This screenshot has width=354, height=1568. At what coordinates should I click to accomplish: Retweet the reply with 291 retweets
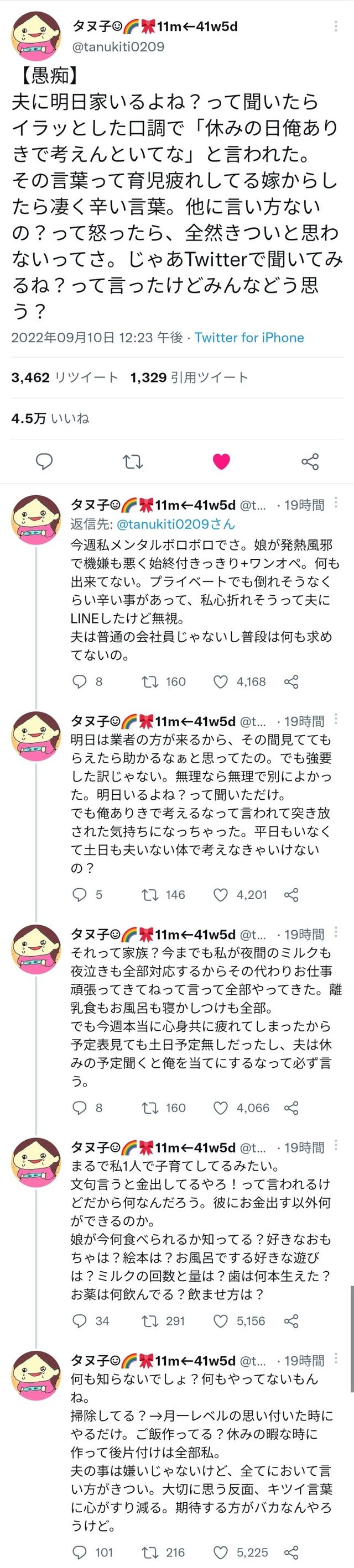pyautogui.click(x=150, y=1321)
